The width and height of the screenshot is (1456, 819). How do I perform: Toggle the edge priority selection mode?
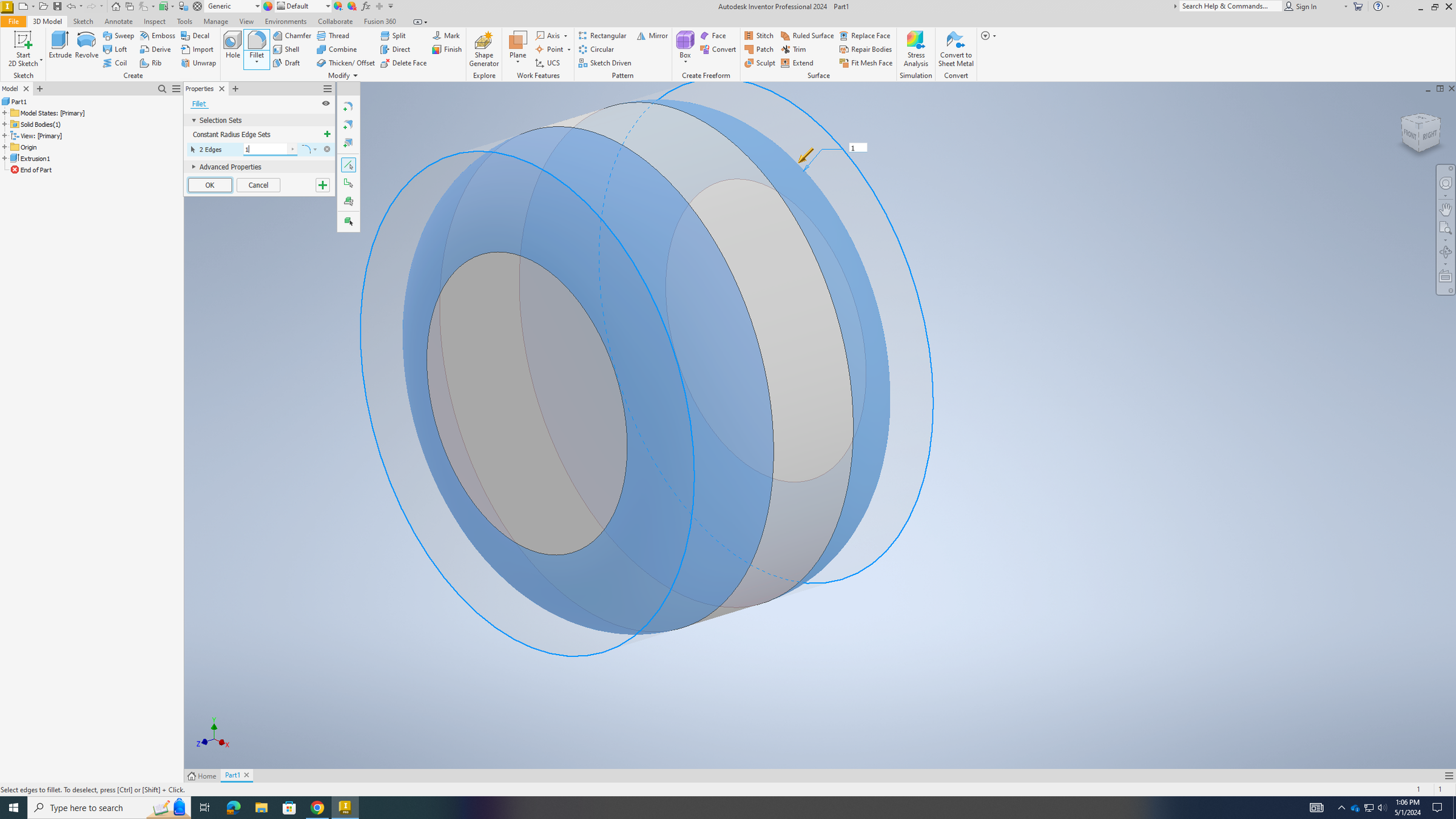348,165
